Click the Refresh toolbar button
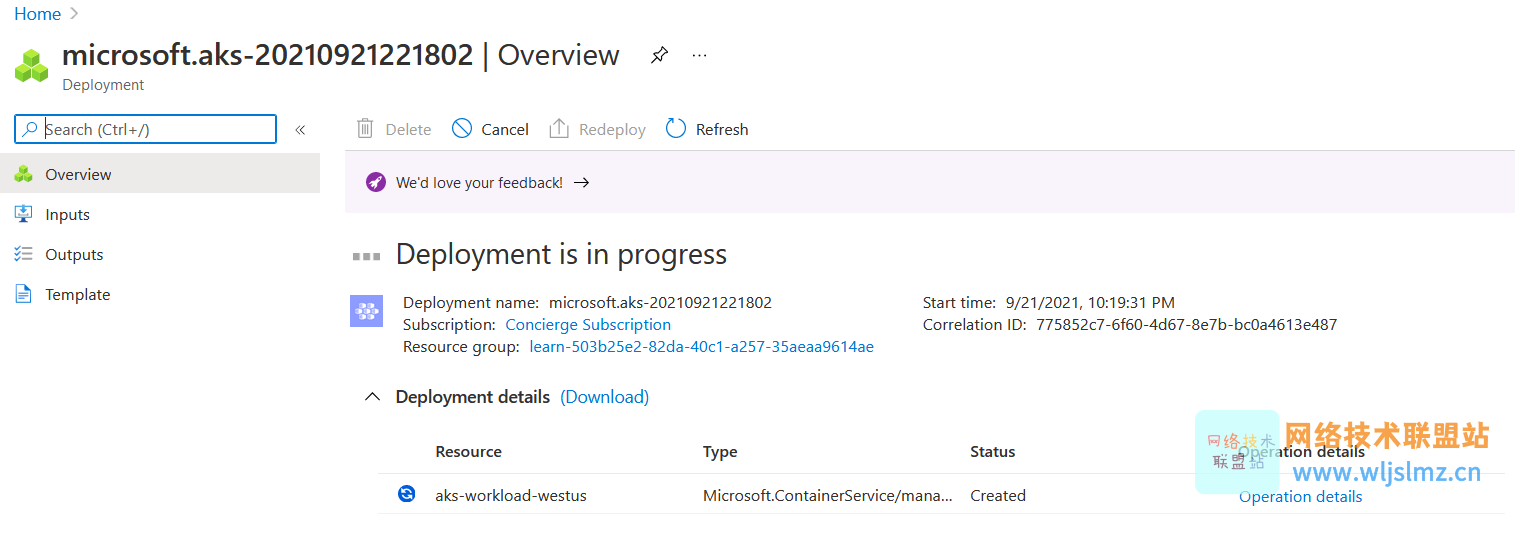The width and height of the screenshot is (1515, 550). 707,129
